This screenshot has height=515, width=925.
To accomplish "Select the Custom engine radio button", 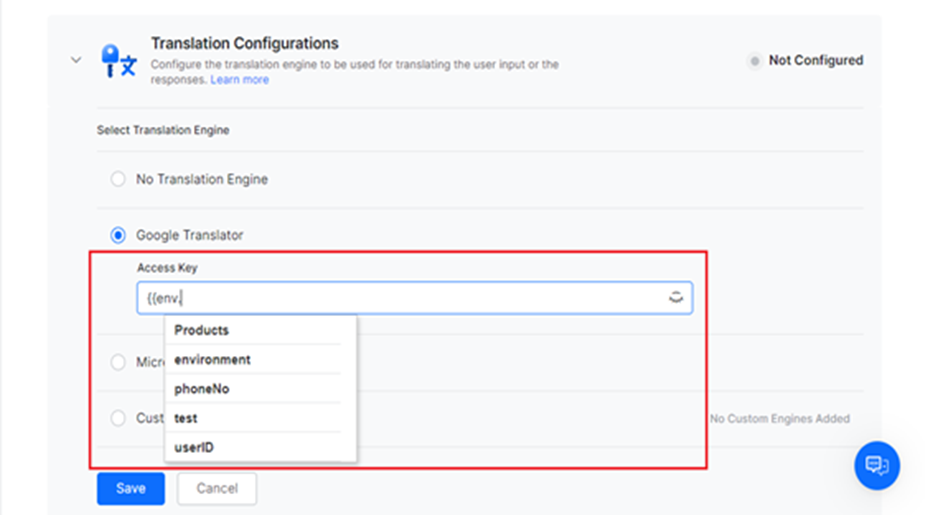I will 118,418.
